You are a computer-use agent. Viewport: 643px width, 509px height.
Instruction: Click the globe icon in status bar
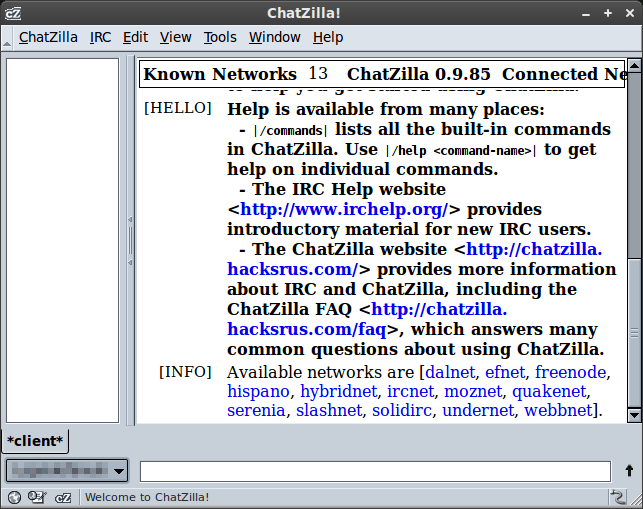(14, 498)
